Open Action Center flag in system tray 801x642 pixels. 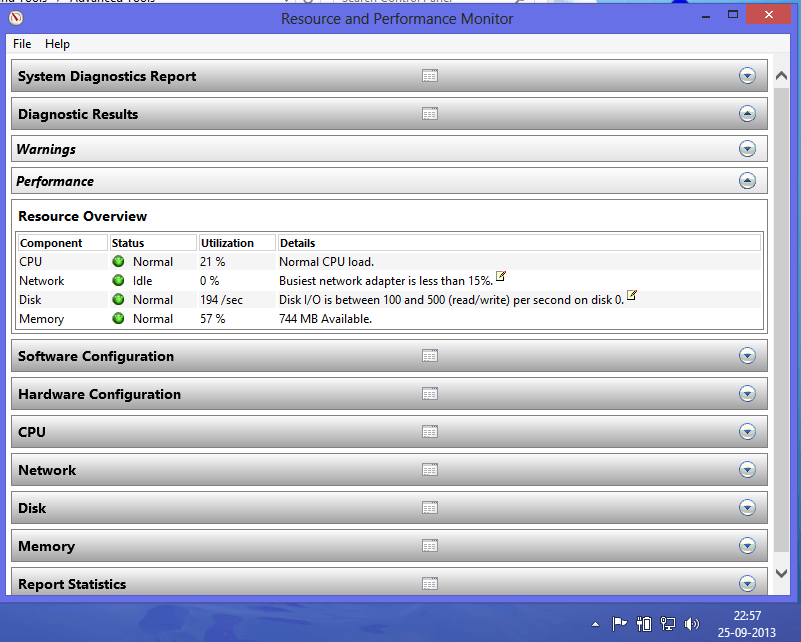pyautogui.click(x=619, y=624)
